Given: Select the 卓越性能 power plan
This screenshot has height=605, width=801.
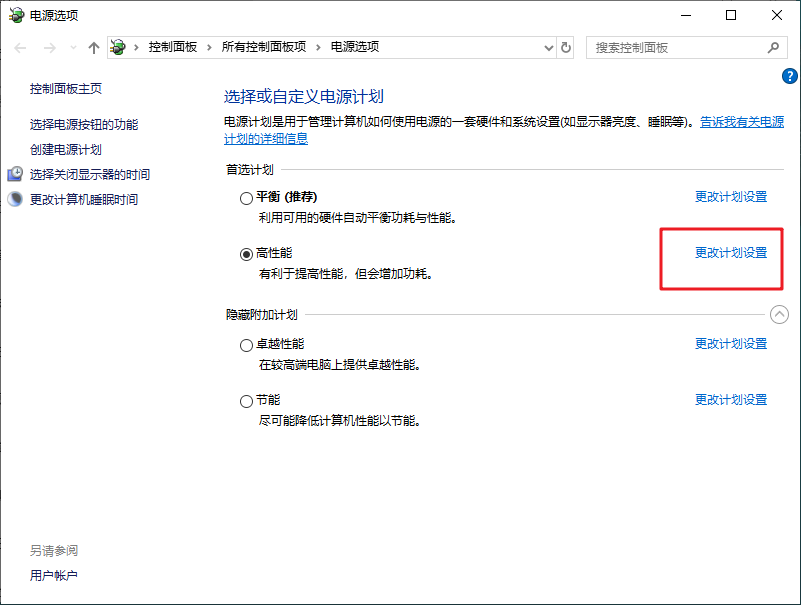Looking at the screenshot, I should point(246,345).
